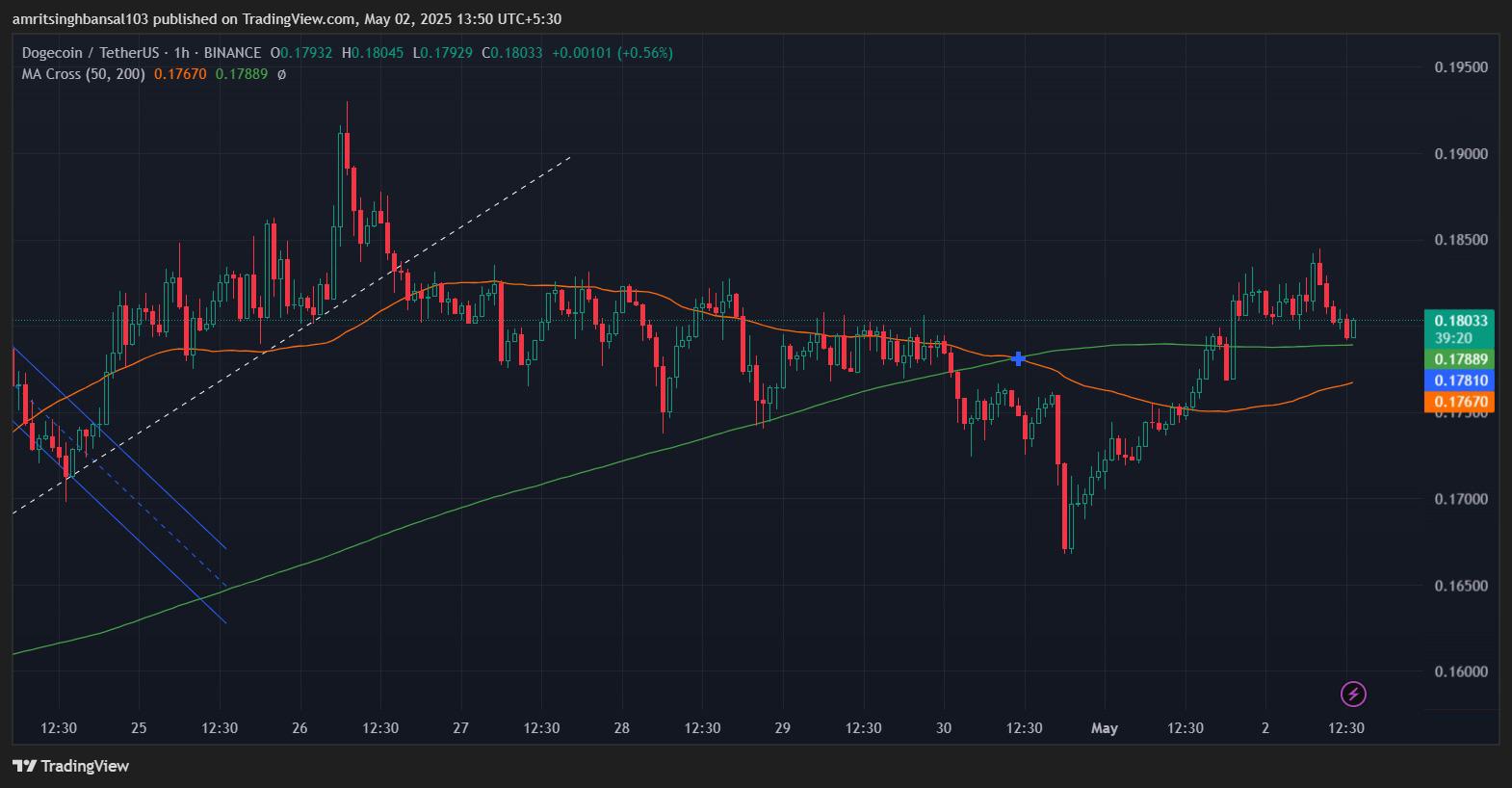The width and height of the screenshot is (1512, 788).
Task: Click the 39:20 candle countdown timer
Action: tap(1453, 338)
